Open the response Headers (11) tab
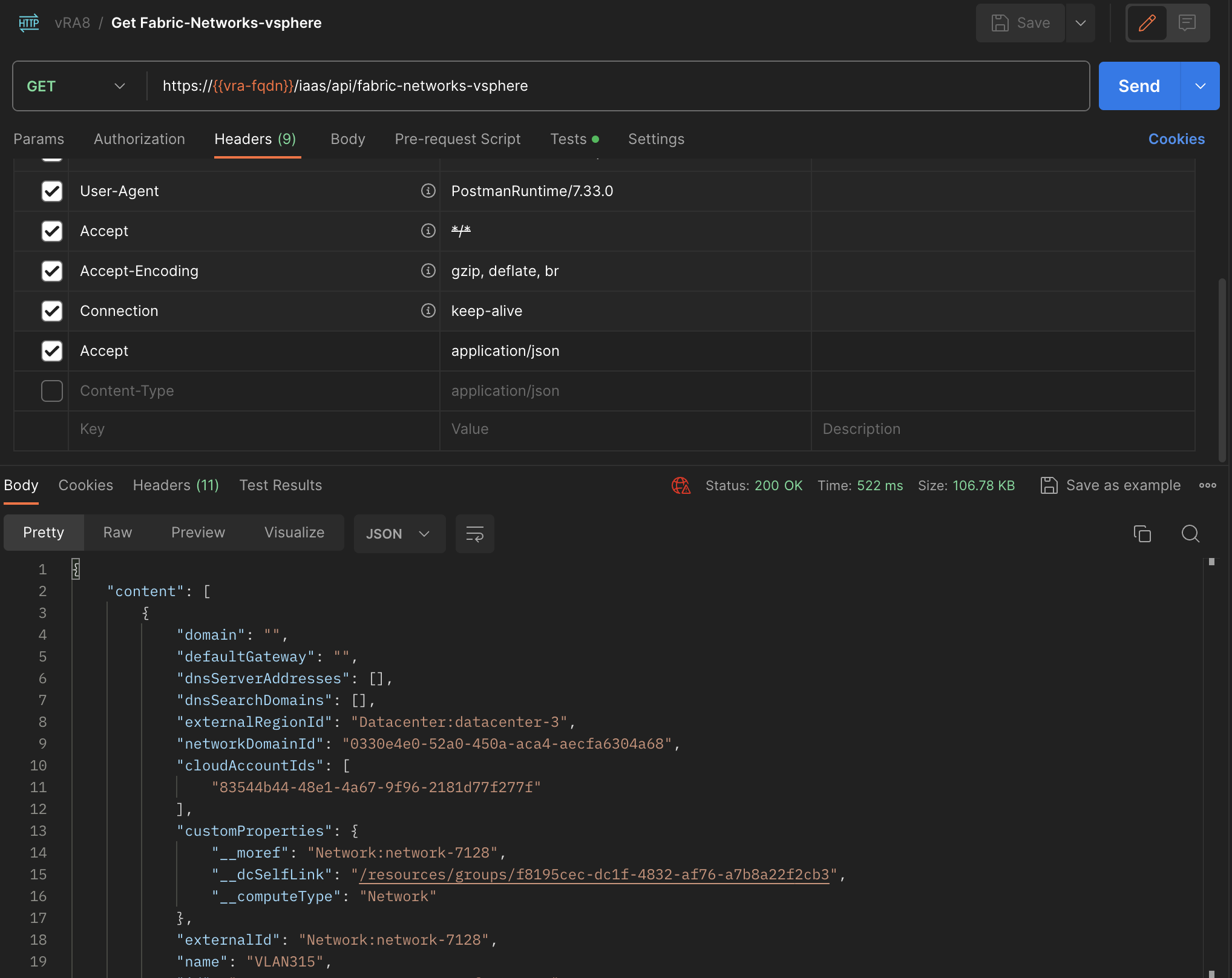The height and width of the screenshot is (978, 1232). point(176,485)
